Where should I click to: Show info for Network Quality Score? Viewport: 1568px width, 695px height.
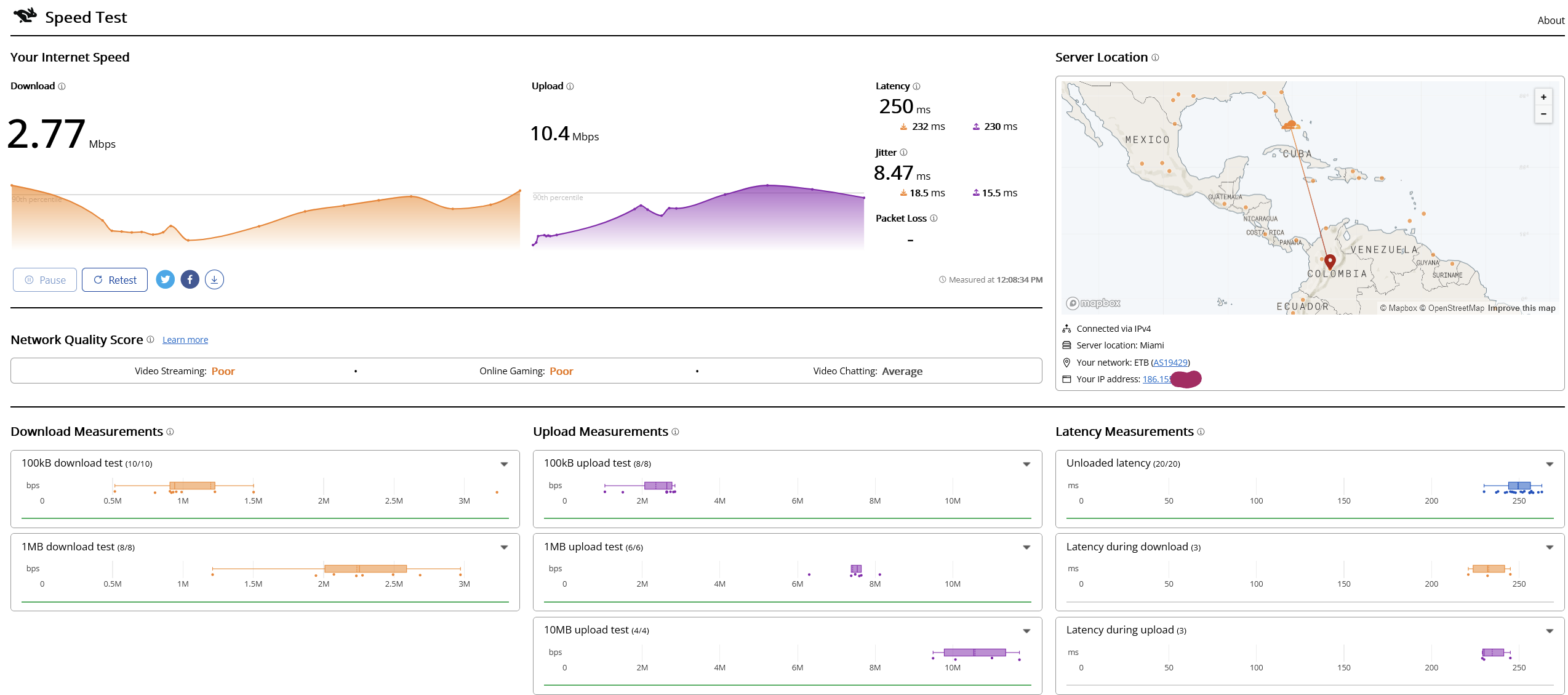150,339
